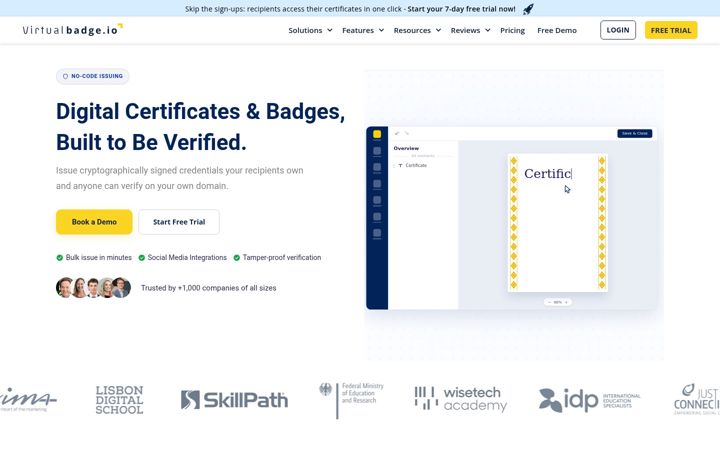Click the Social Media Integrations text

[x=187, y=258]
